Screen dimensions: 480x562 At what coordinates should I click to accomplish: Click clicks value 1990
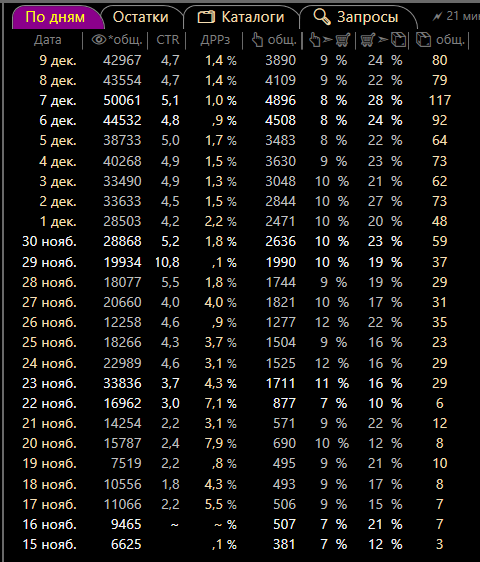tap(280, 262)
